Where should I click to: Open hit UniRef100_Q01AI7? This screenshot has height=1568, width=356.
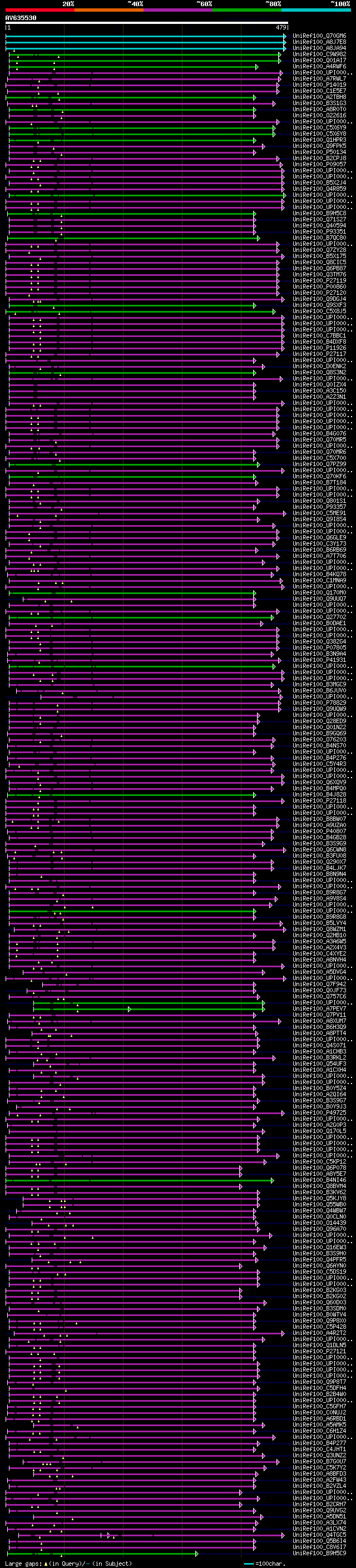point(319,60)
